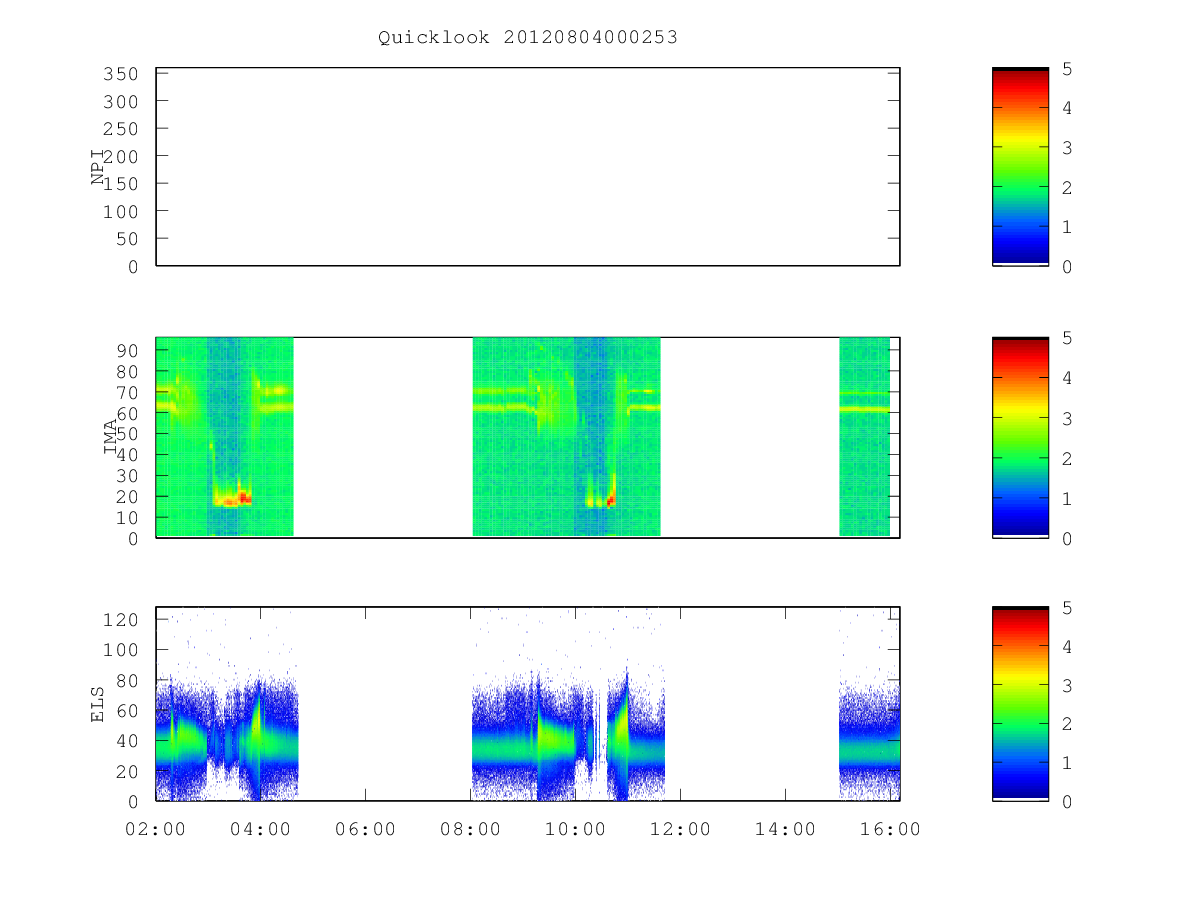This screenshot has height=900, width=1200.
Task: Click the 08:00 time axis label
Action: 471,829
